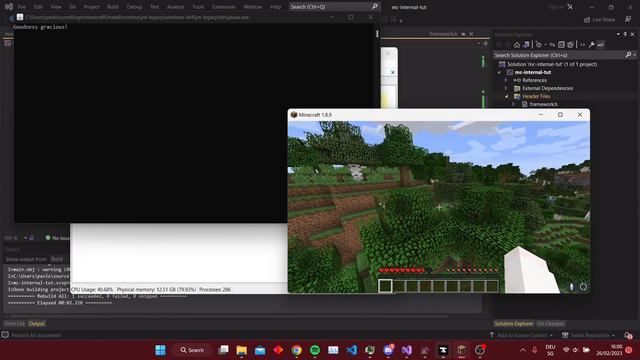The height and width of the screenshot is (360, 640).
Task: Open the Mail app from the taskbar
Action: click(260, 350)
